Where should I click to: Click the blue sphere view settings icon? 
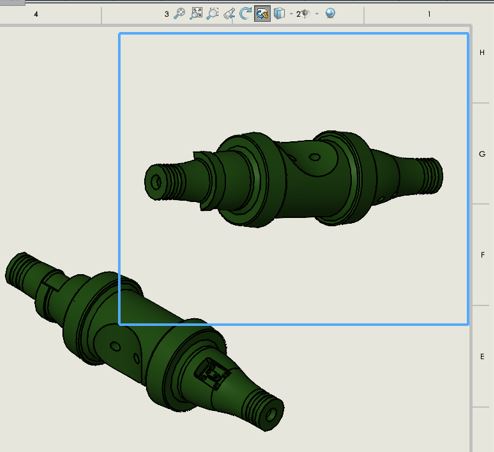pos(330,13)
